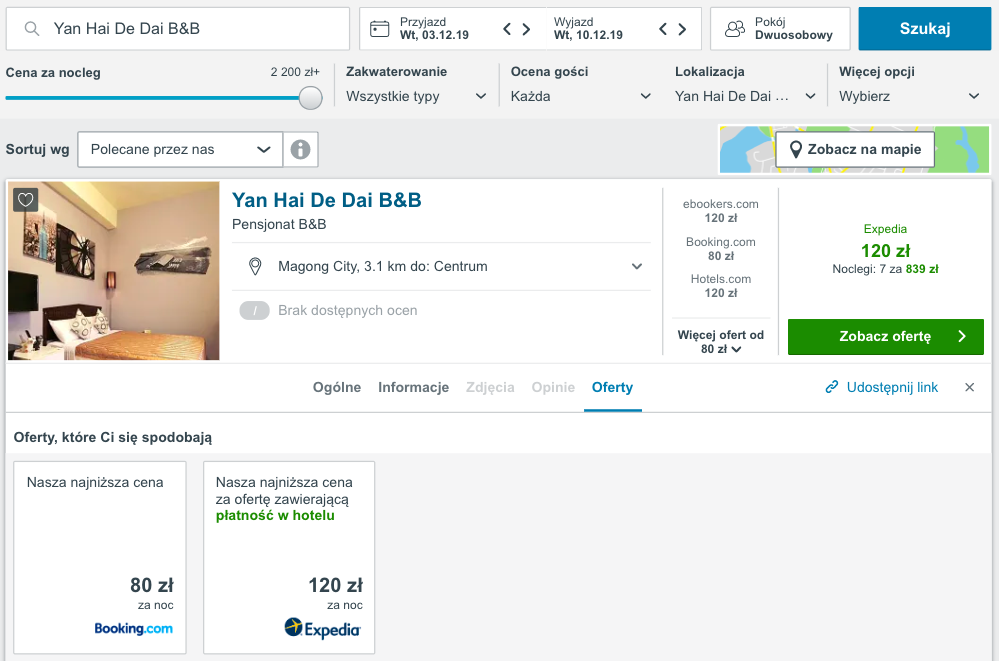Screen dimensions: 999x661
Task: Click the Zobacz ofertę green button
Action: click(886, 337)
